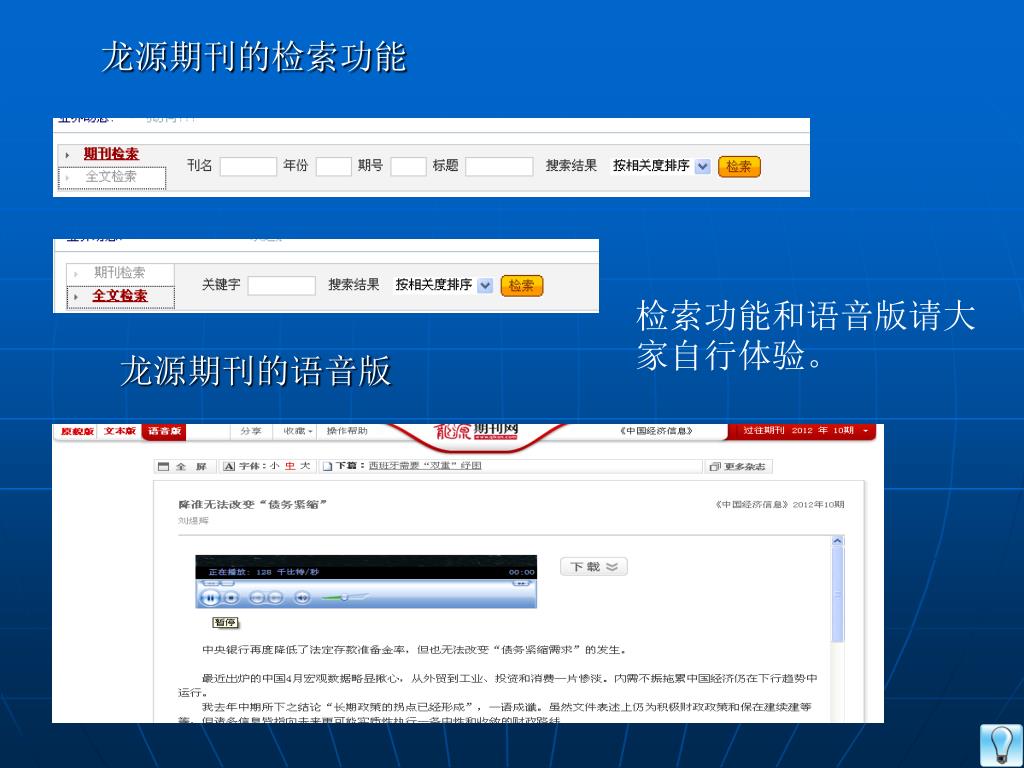1024x768 pixels.
Task: Click the 《中国经济信息》 magazine title in the header
Action: click(x=656, y=431)
